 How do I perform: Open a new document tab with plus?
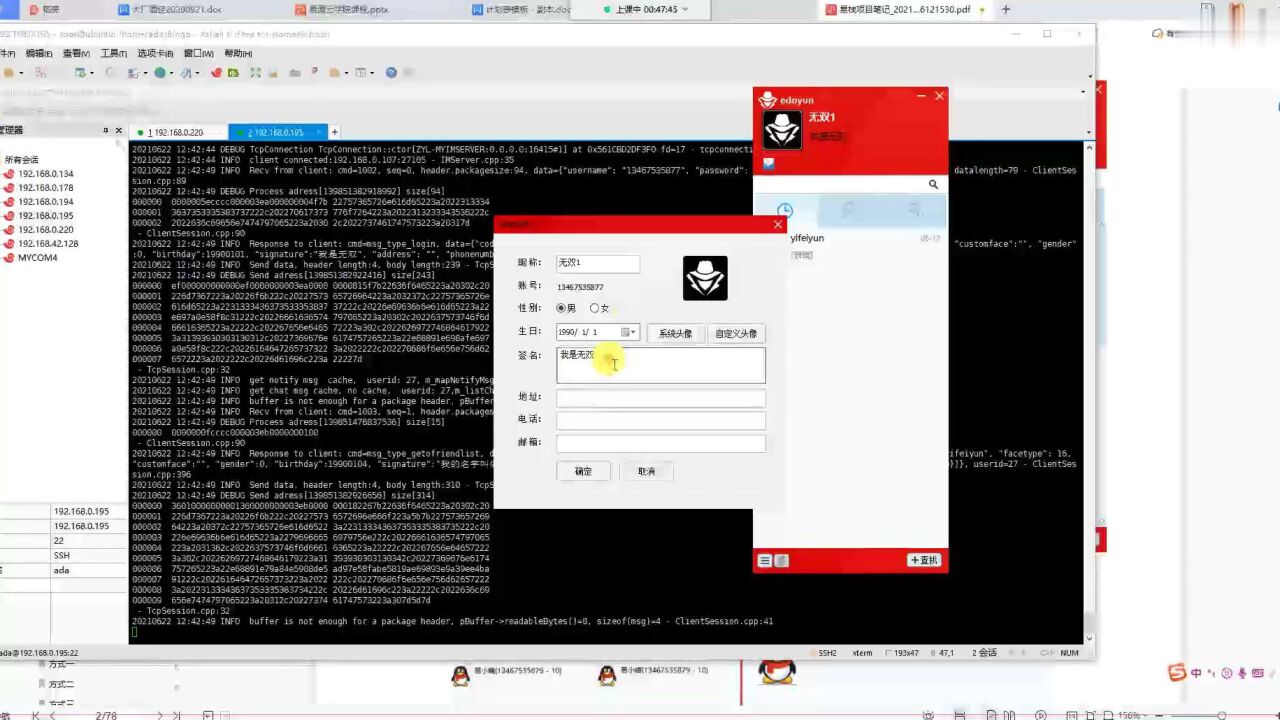point(1005,9)
